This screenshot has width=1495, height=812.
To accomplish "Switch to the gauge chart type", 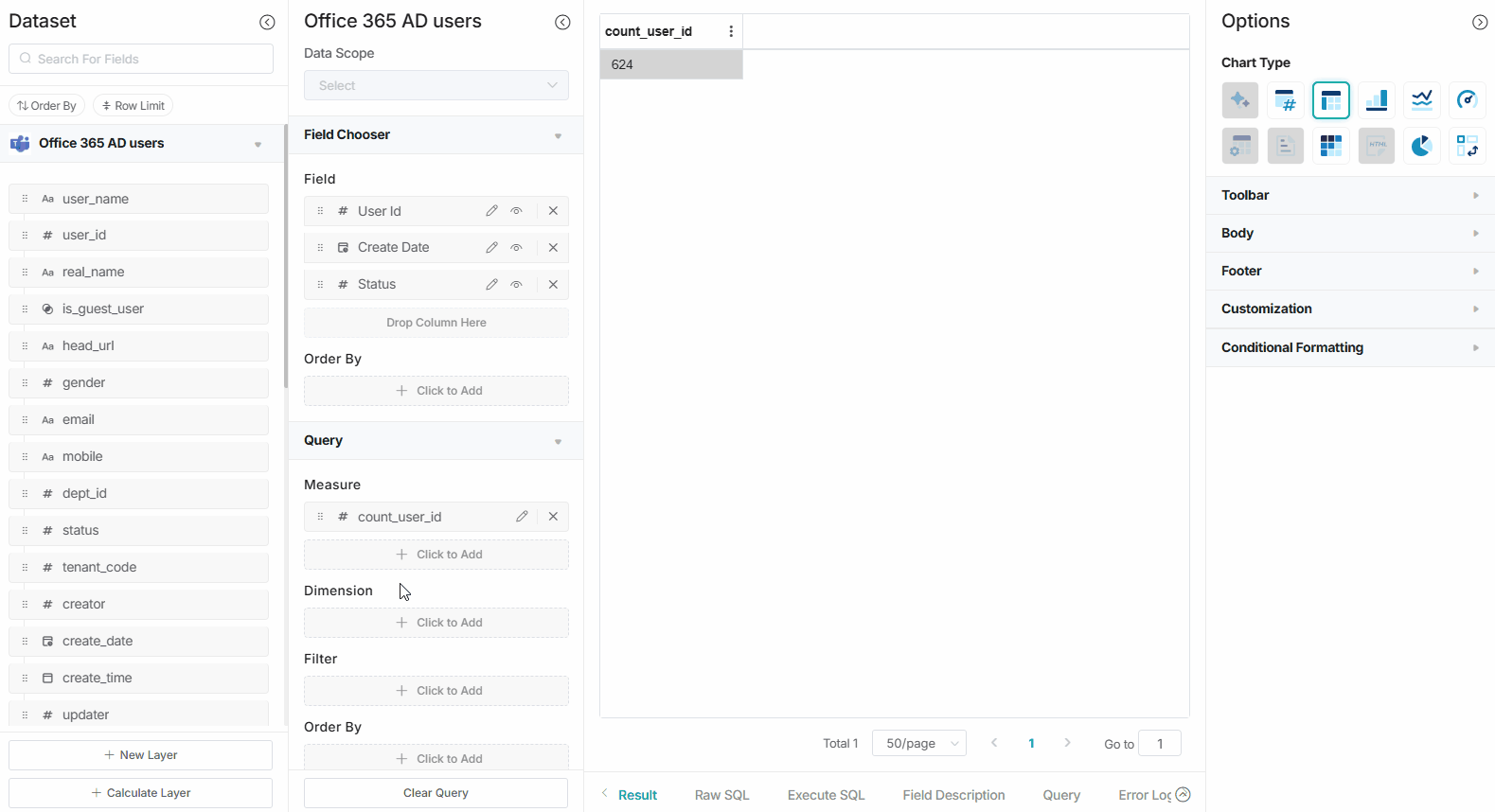I will click(x=1467, y=100).
